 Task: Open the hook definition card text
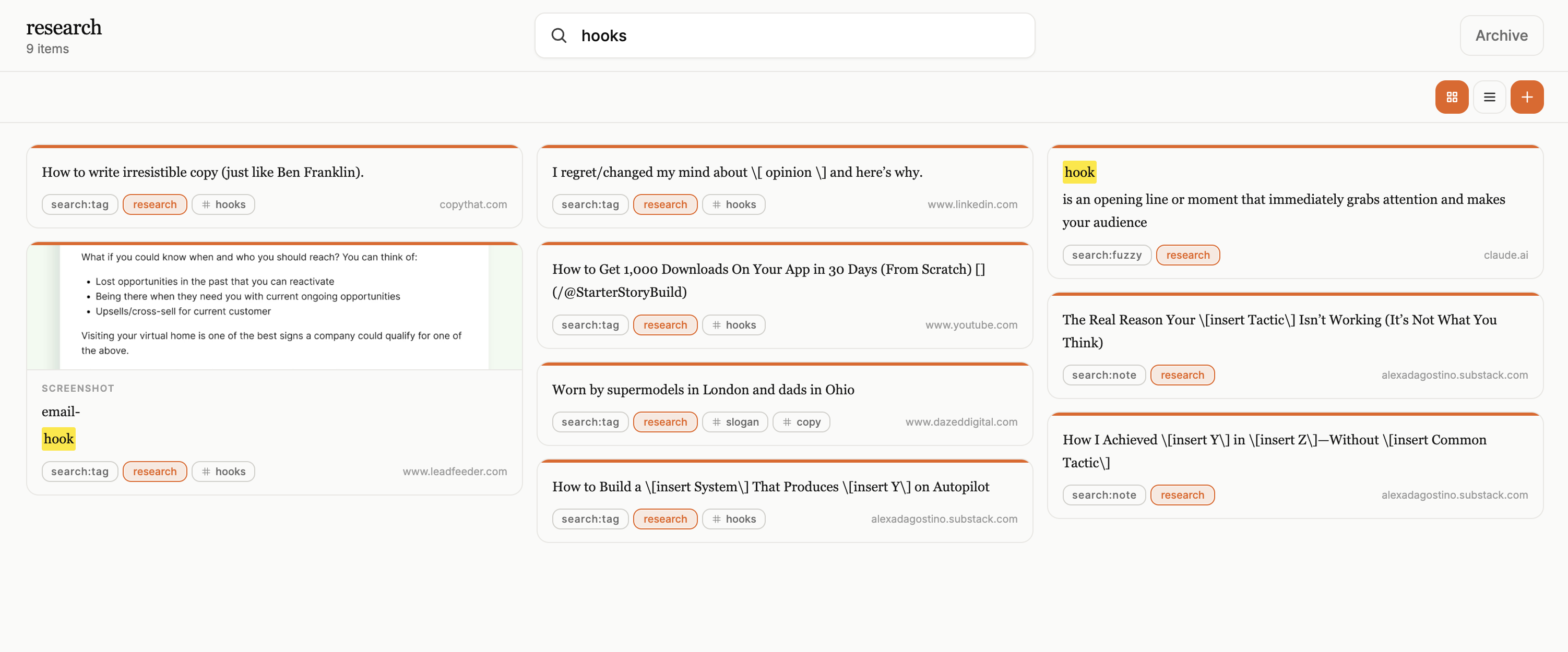[x=1283, y=210]
